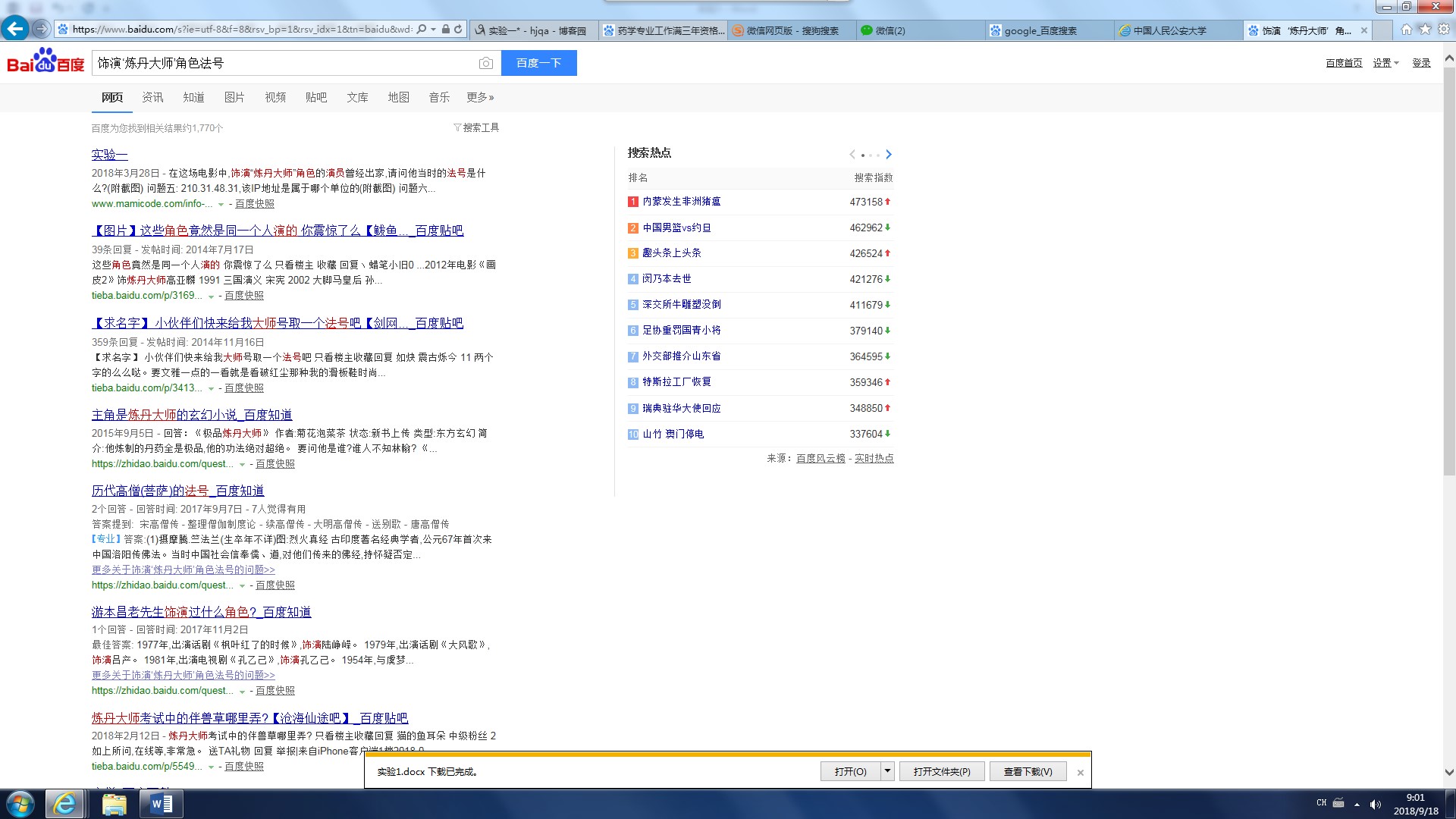Image resolution: width=1456 pixels, height=819 pixels.
Task: Switch to the 图片 search tab
Action: tap(234, 97)
